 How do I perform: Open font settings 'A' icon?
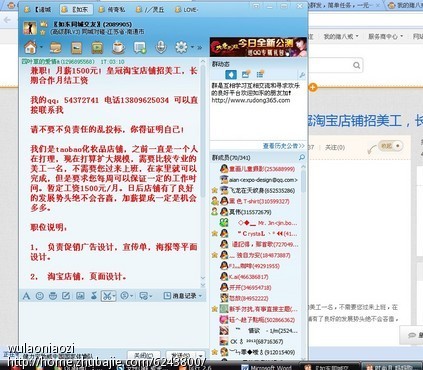click(26, 296)
